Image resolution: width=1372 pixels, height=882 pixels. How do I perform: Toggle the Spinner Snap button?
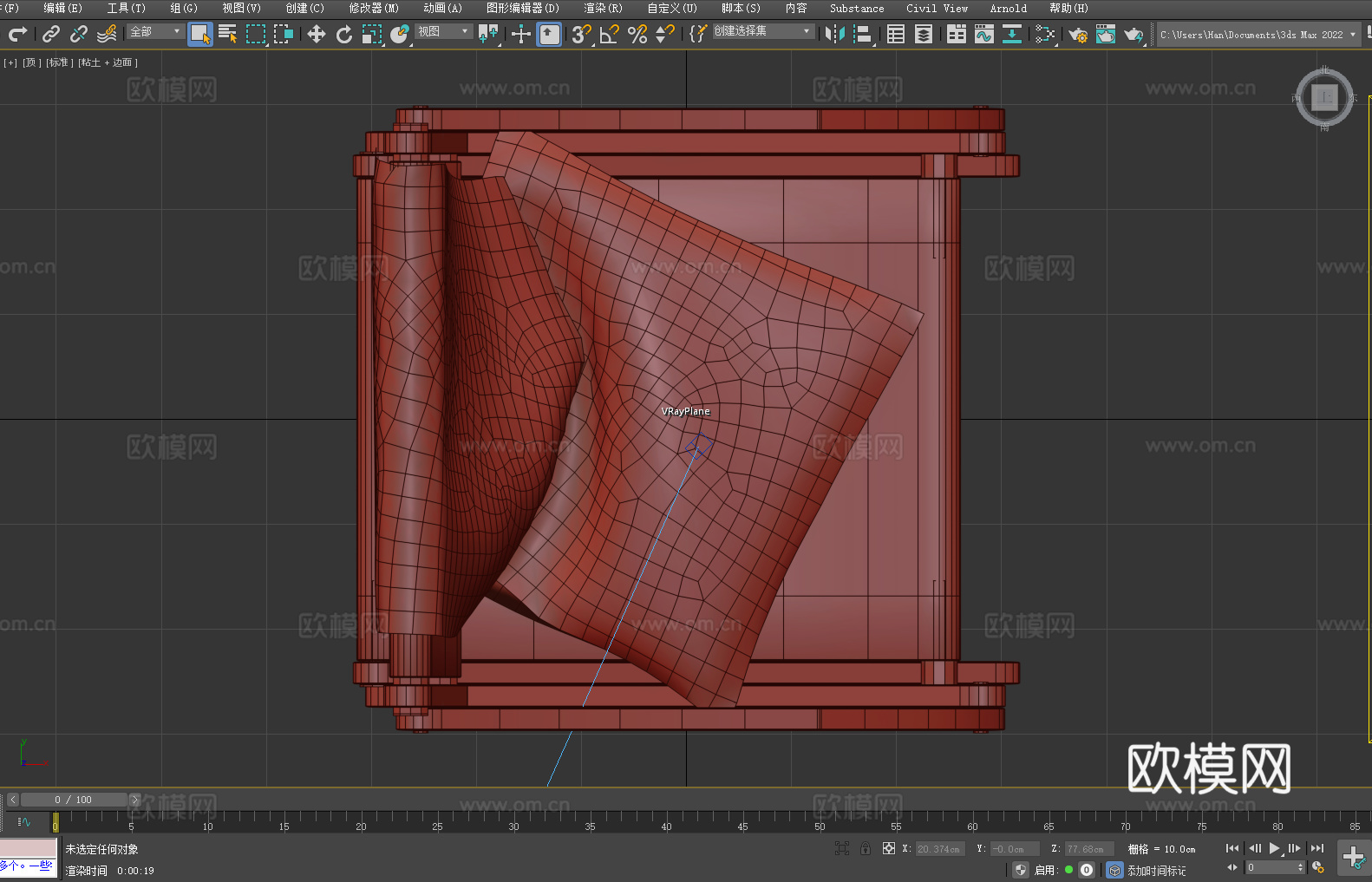(x=665, y=34)
